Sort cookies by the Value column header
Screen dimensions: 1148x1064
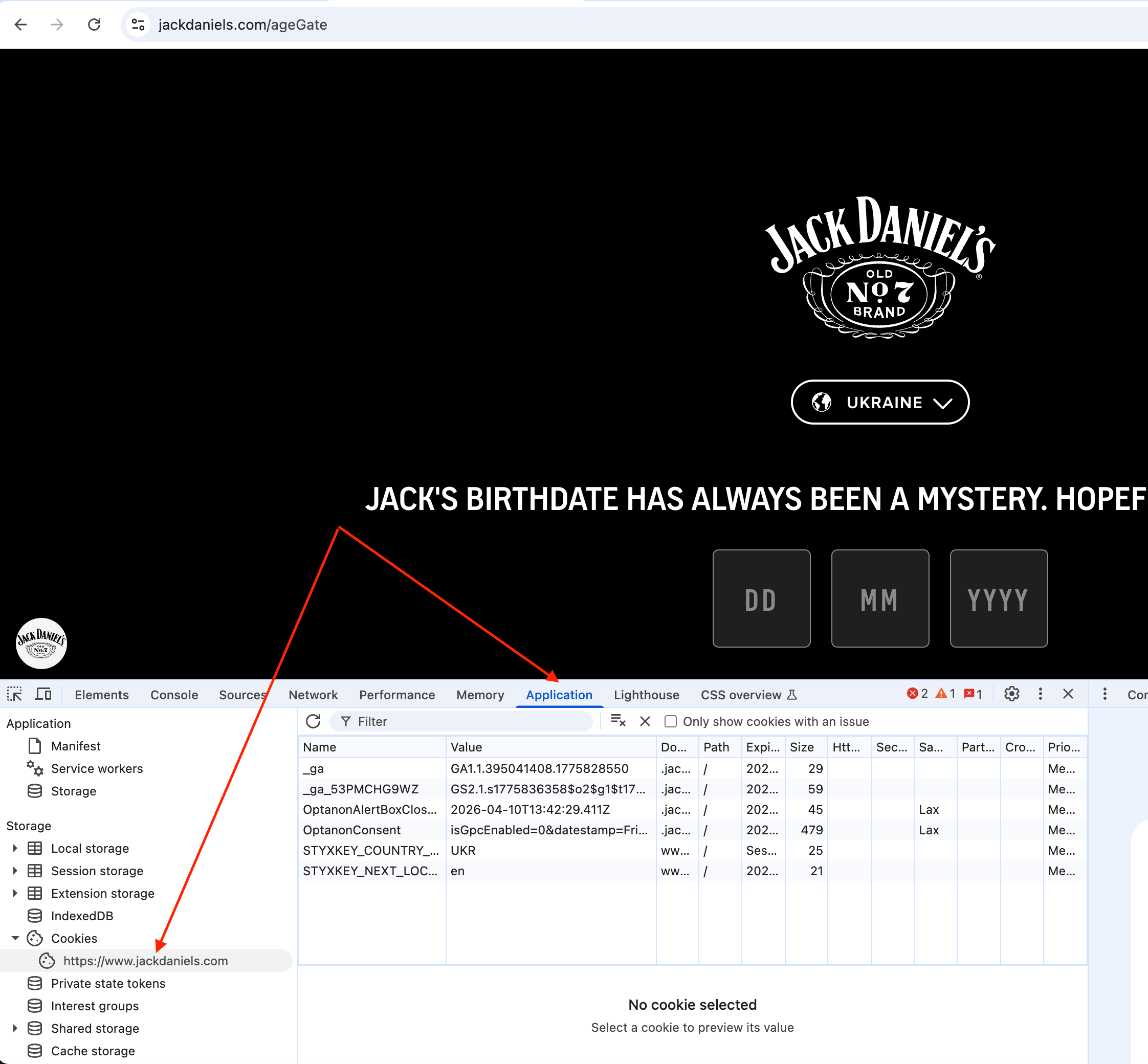pos(551,747)
